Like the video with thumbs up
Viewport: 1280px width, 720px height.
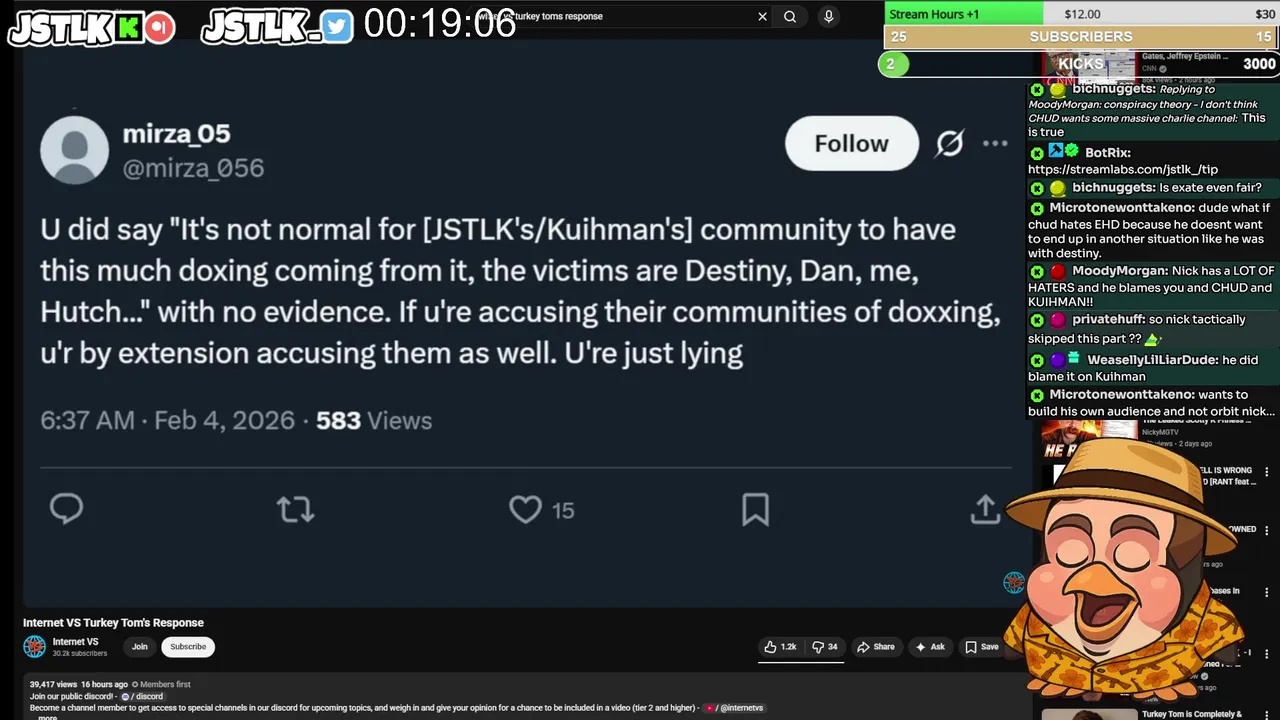780,647
